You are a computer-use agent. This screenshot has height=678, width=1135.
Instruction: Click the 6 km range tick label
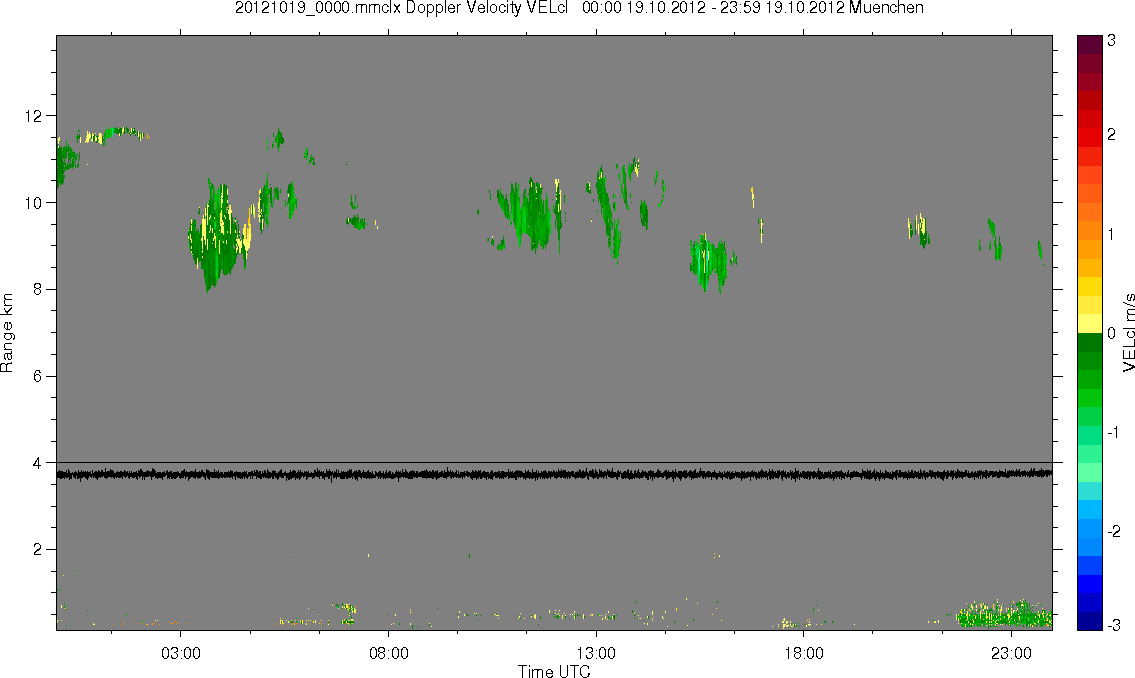[38, 376]
